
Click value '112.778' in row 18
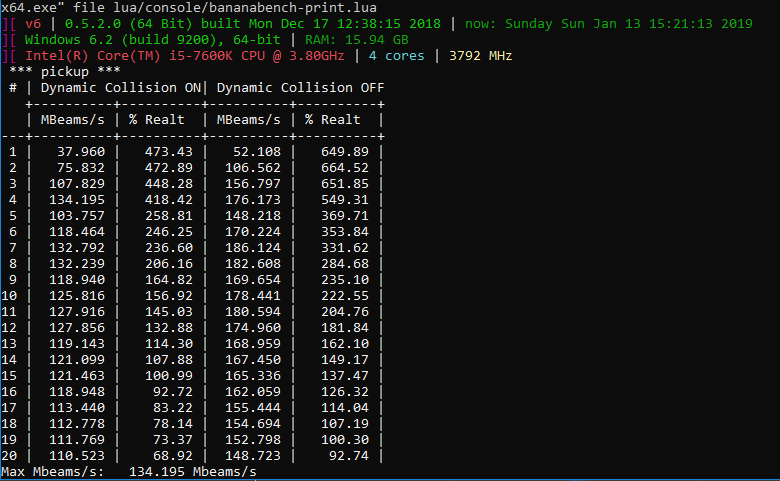point(77,424)
